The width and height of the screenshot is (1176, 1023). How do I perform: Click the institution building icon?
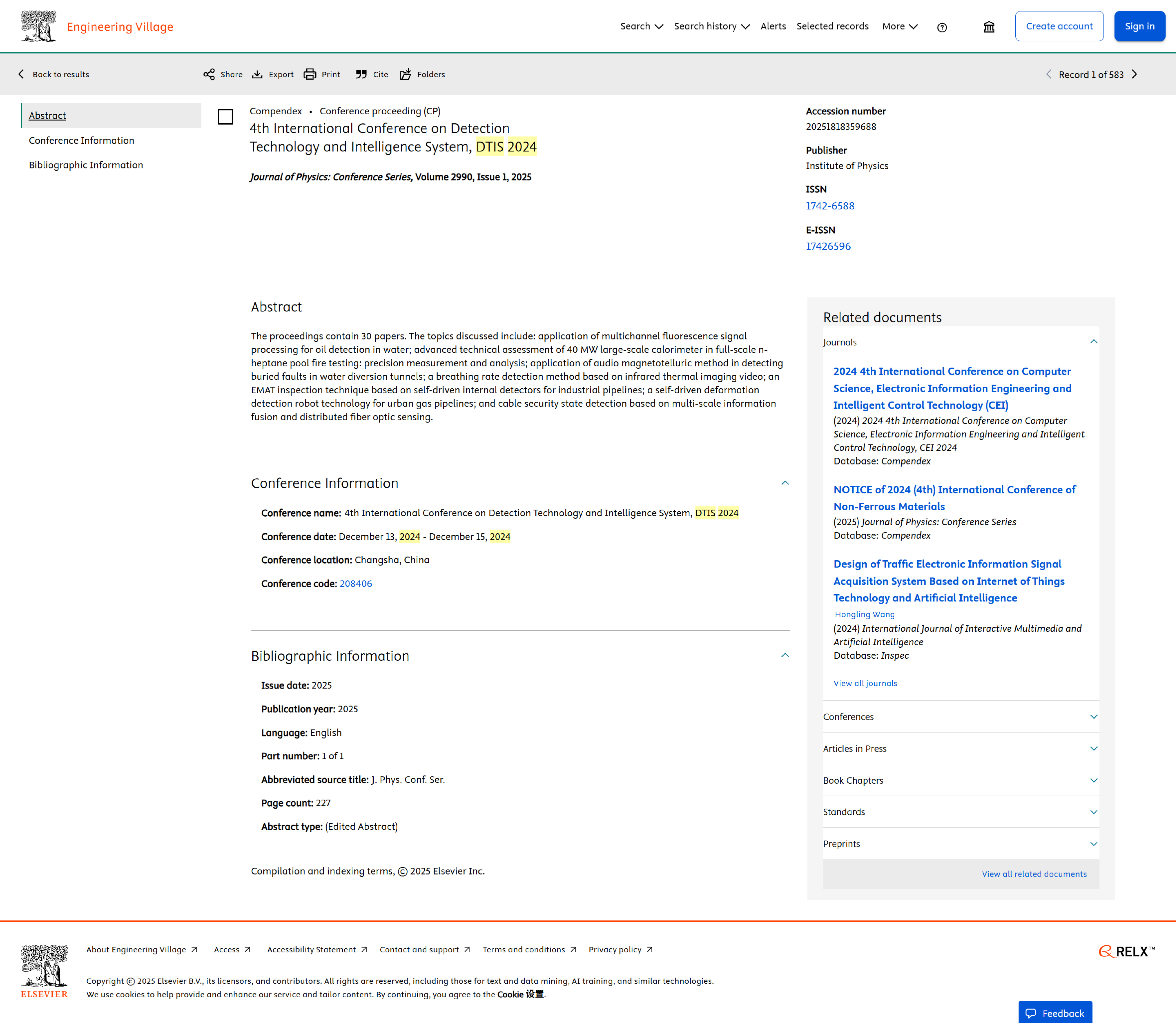point(989,27)
